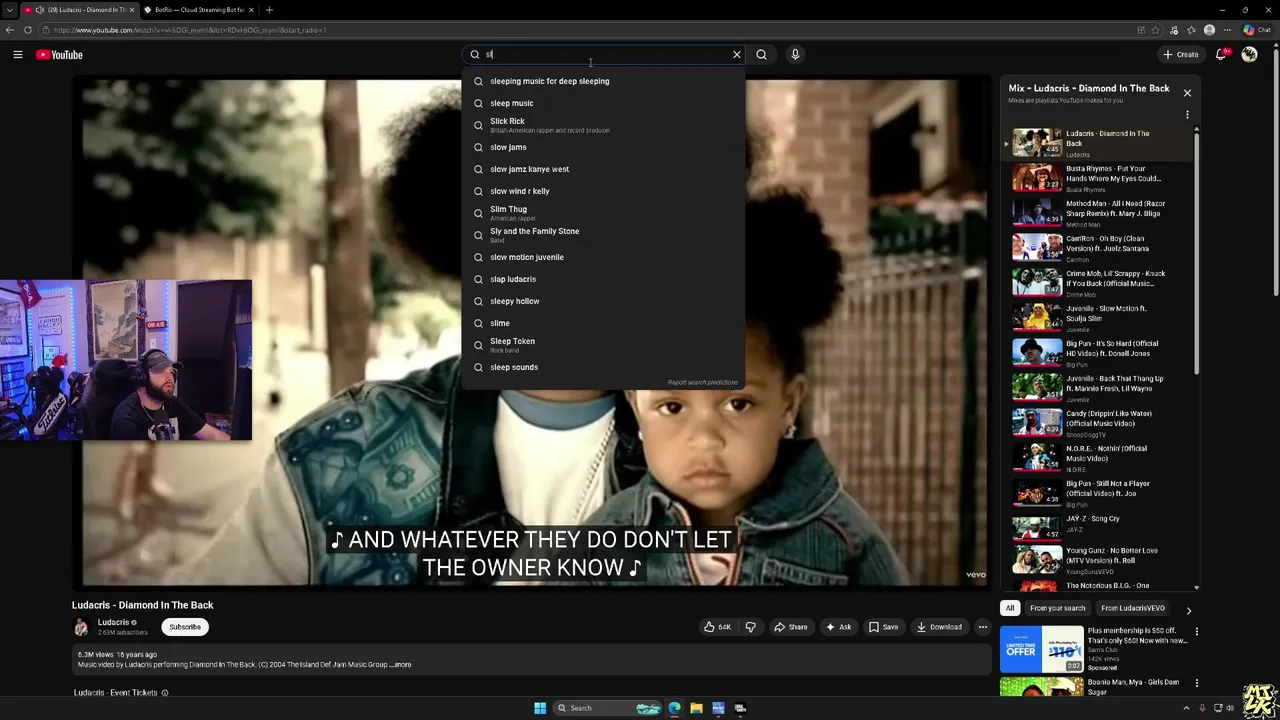Choose the 'sleepy hollow' suggestion
Screen dimensions: 1280x720
pyautogui.click(x=603, y=301)
